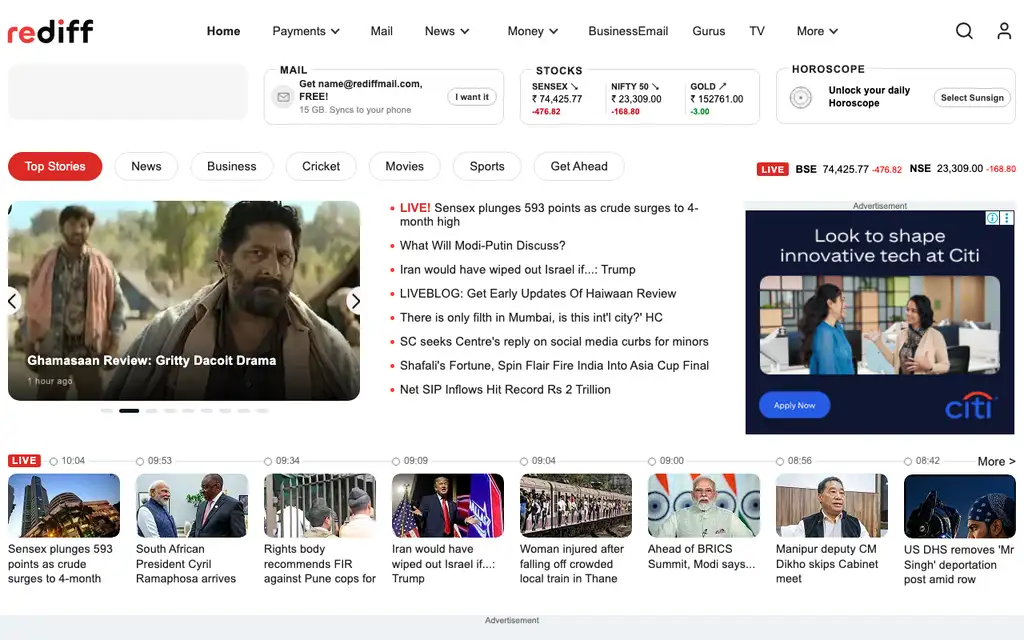Click BSE 74,425.77 ticker value
The height and width of the screenshot is (640, 1024).
coord(848,169)
